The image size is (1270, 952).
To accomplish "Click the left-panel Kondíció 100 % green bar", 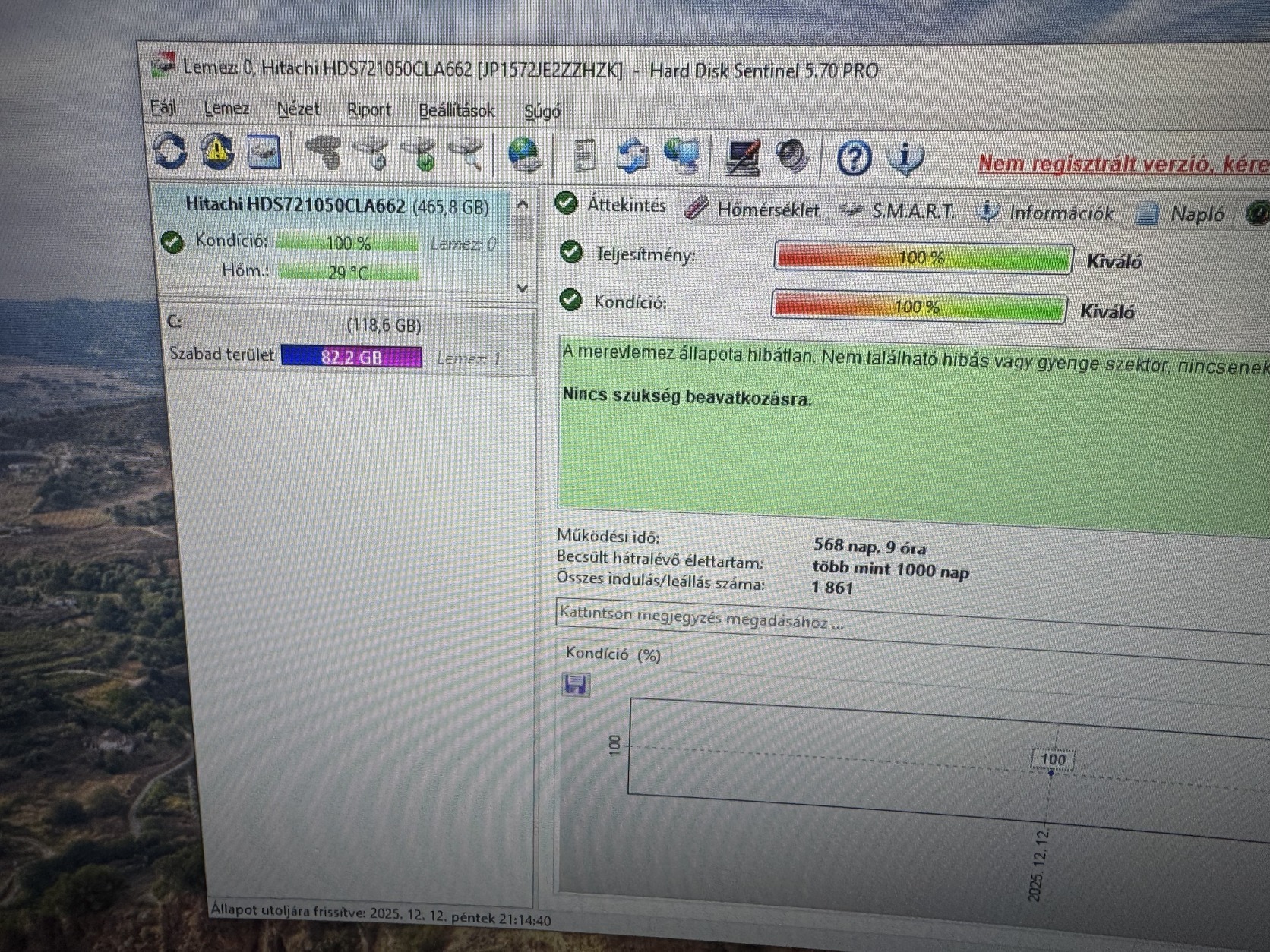I will tap(347, 242).
